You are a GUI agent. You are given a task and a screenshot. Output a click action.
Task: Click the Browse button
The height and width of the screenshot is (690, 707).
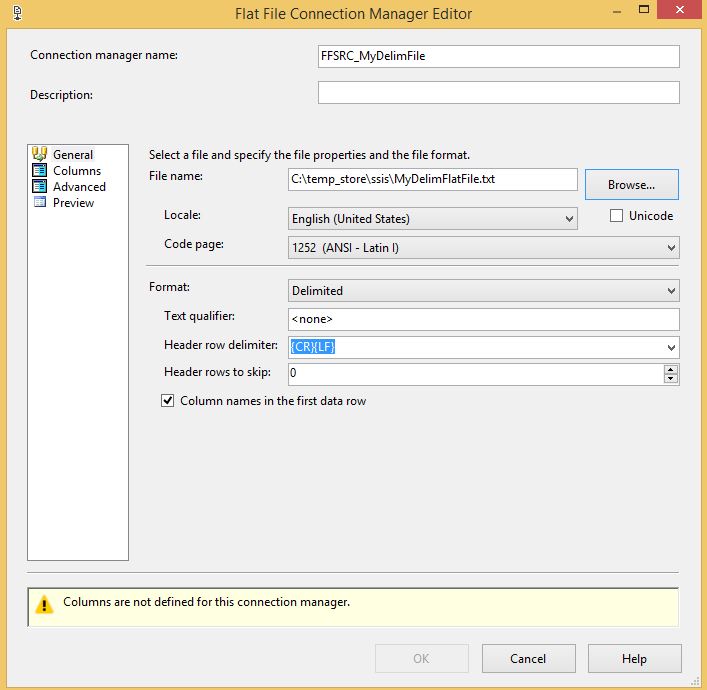pos(632,185)
